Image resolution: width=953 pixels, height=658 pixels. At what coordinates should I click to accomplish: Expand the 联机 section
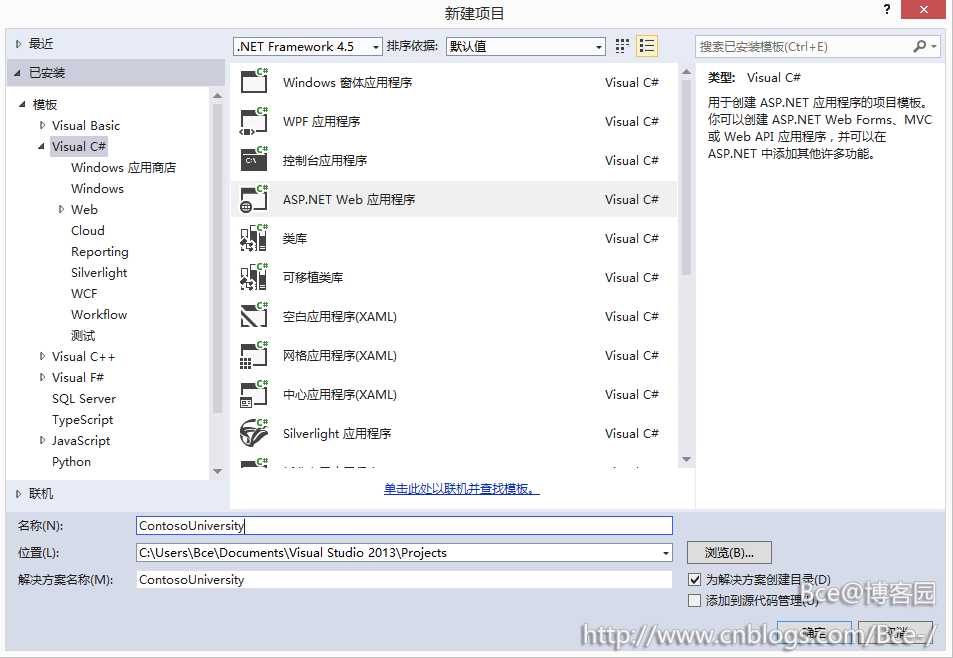click(x=18, y=494)
